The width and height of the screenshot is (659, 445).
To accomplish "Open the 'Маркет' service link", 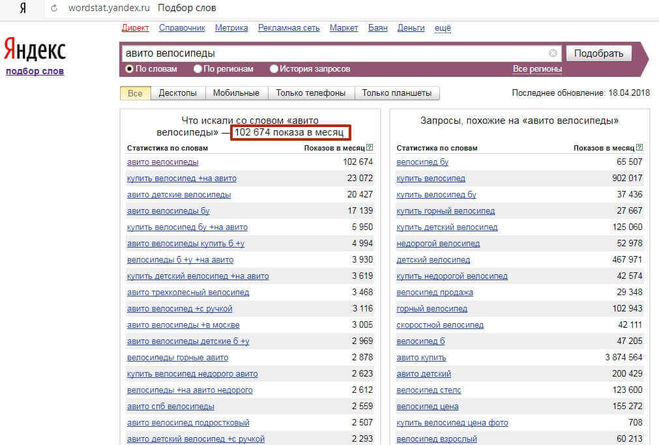I will tap(344, 28).
